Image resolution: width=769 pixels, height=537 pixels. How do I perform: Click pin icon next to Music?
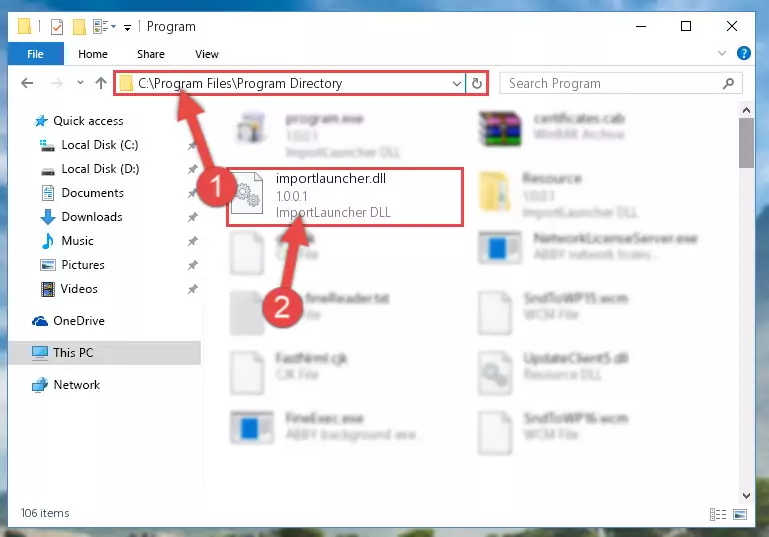[193, 241]
